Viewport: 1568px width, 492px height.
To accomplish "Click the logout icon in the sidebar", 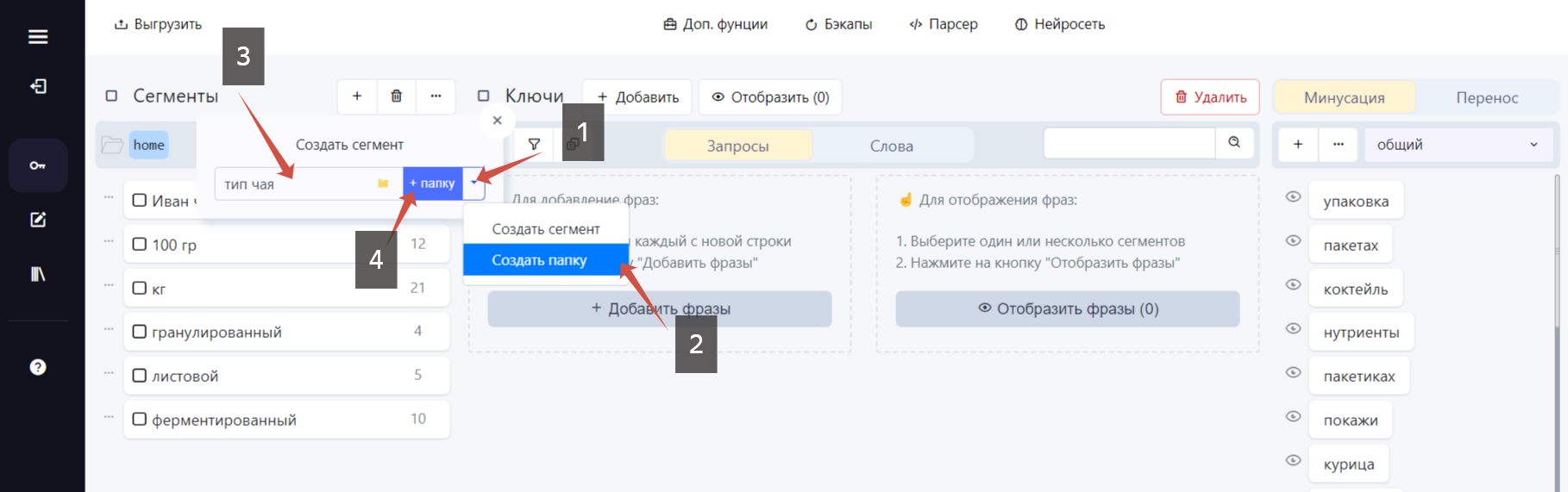I will point(38,86).
